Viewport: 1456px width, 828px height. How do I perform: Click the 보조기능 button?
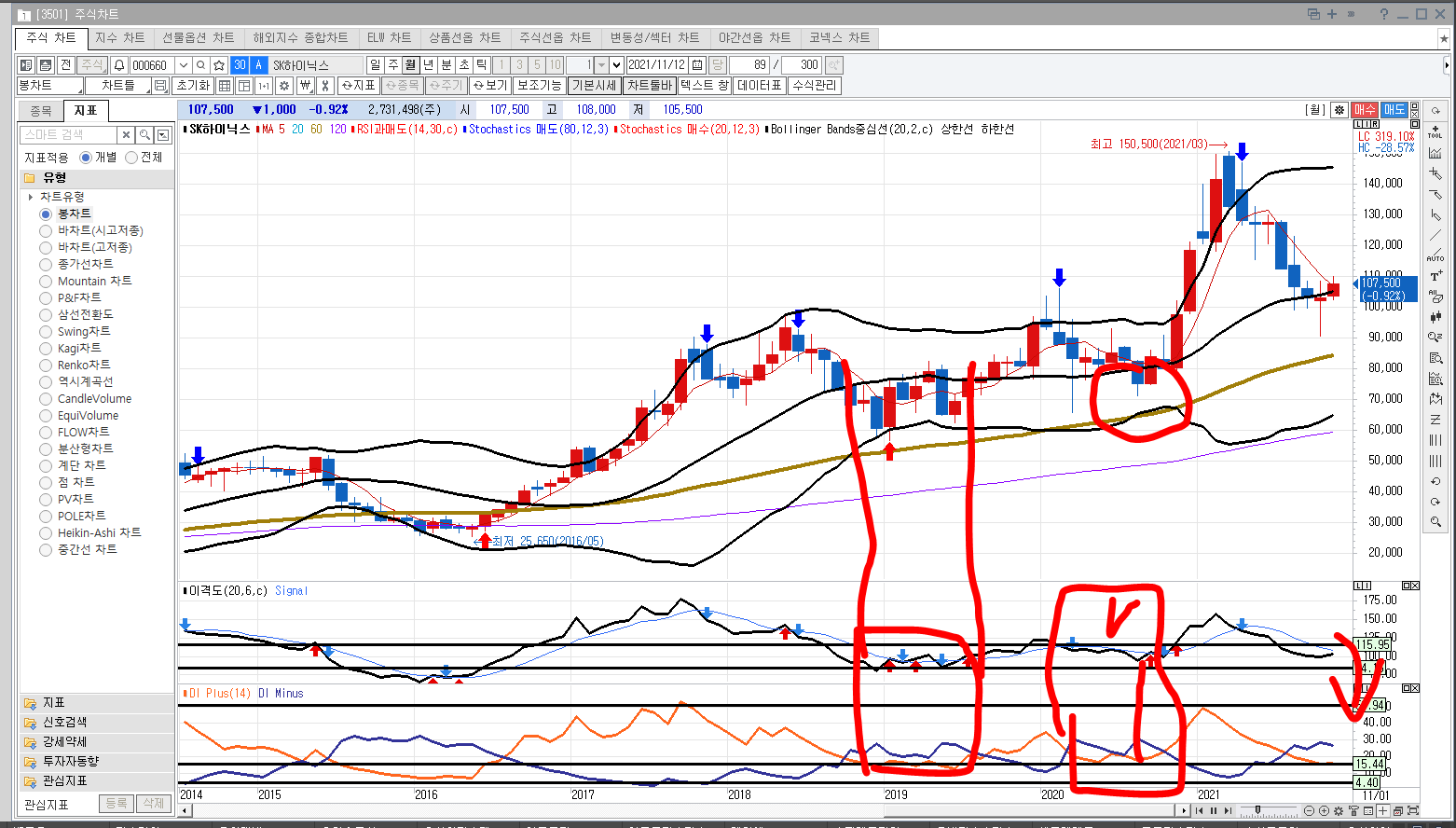coord(540,86)
